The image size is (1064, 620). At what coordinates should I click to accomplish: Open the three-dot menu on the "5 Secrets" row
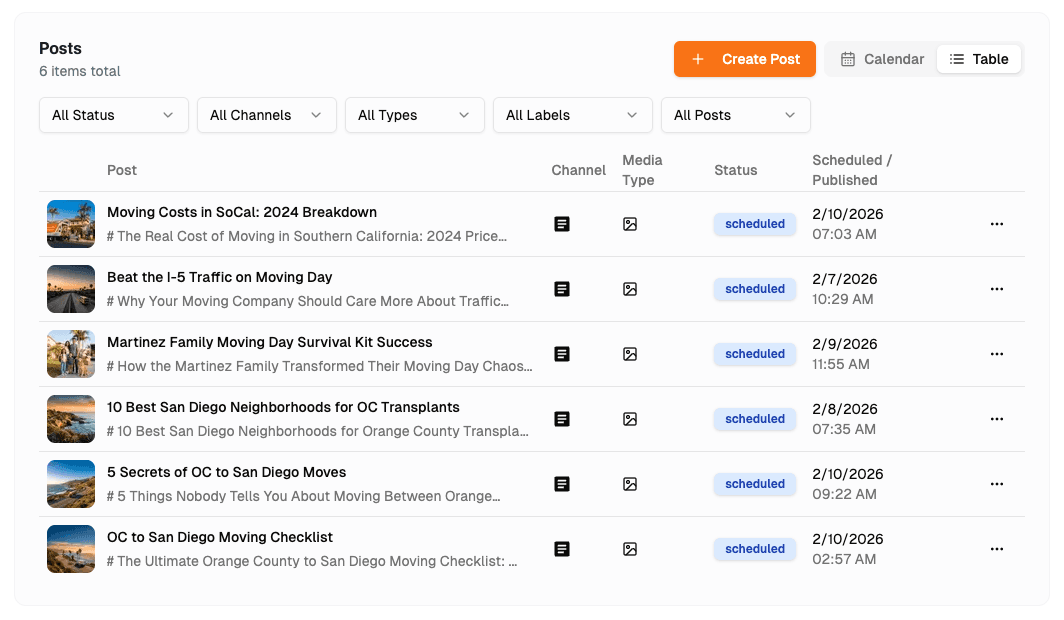(x=997, y=484)
